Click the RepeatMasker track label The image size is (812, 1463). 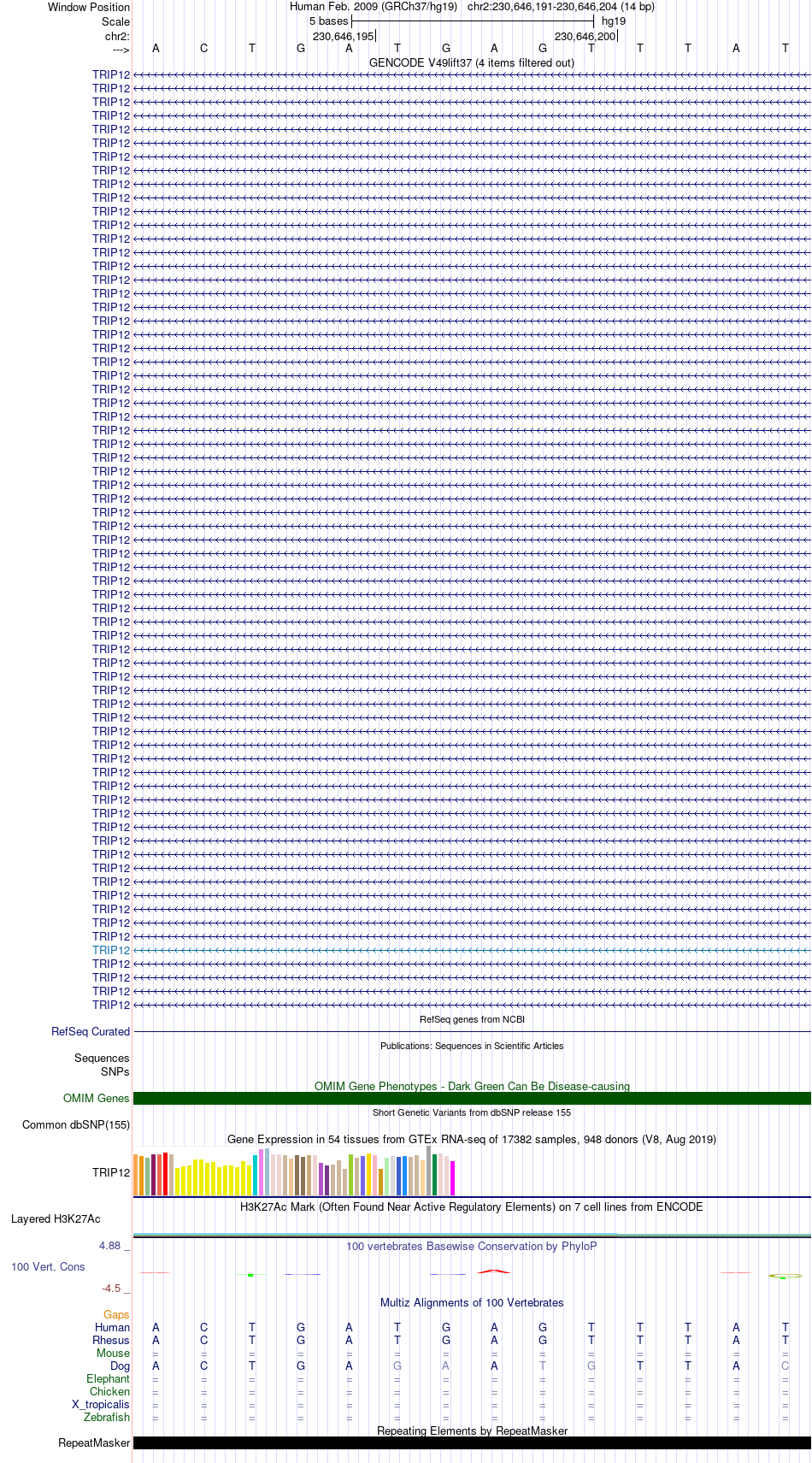tap(94, 1442)
